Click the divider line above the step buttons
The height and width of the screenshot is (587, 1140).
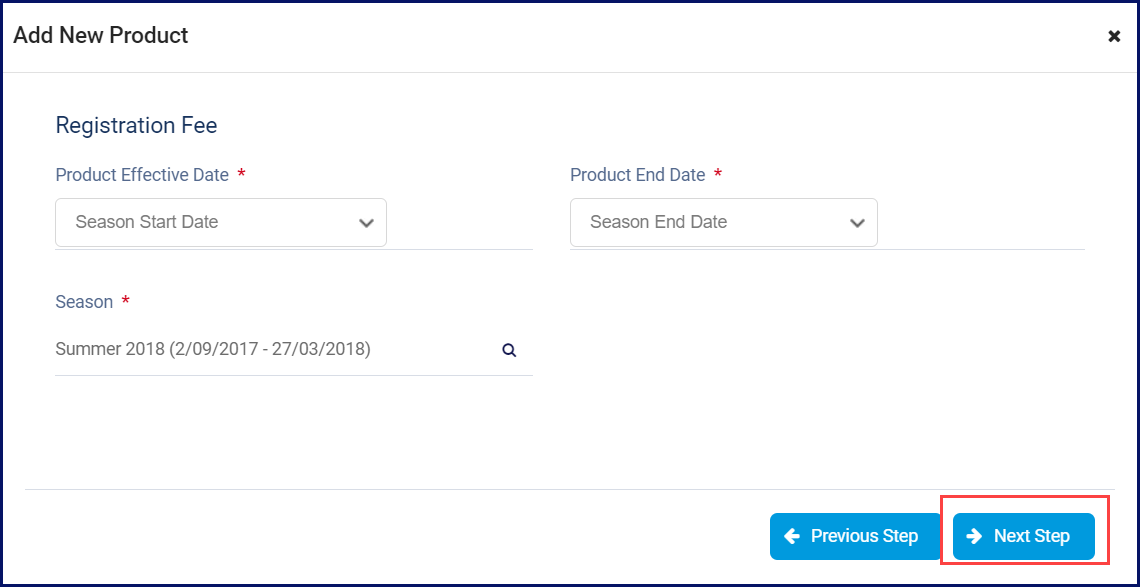(569, 490)
